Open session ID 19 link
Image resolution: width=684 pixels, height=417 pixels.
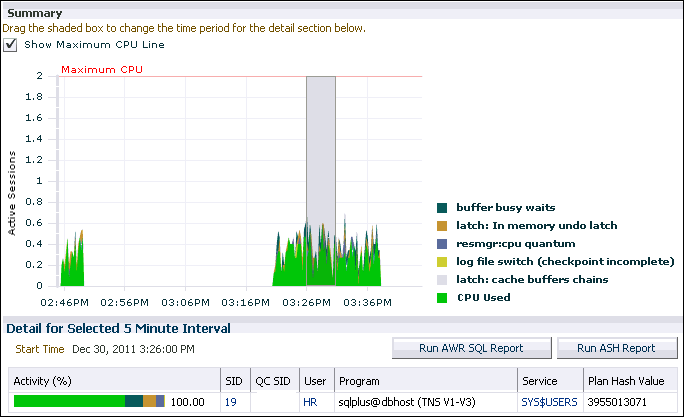coord(230,402)
